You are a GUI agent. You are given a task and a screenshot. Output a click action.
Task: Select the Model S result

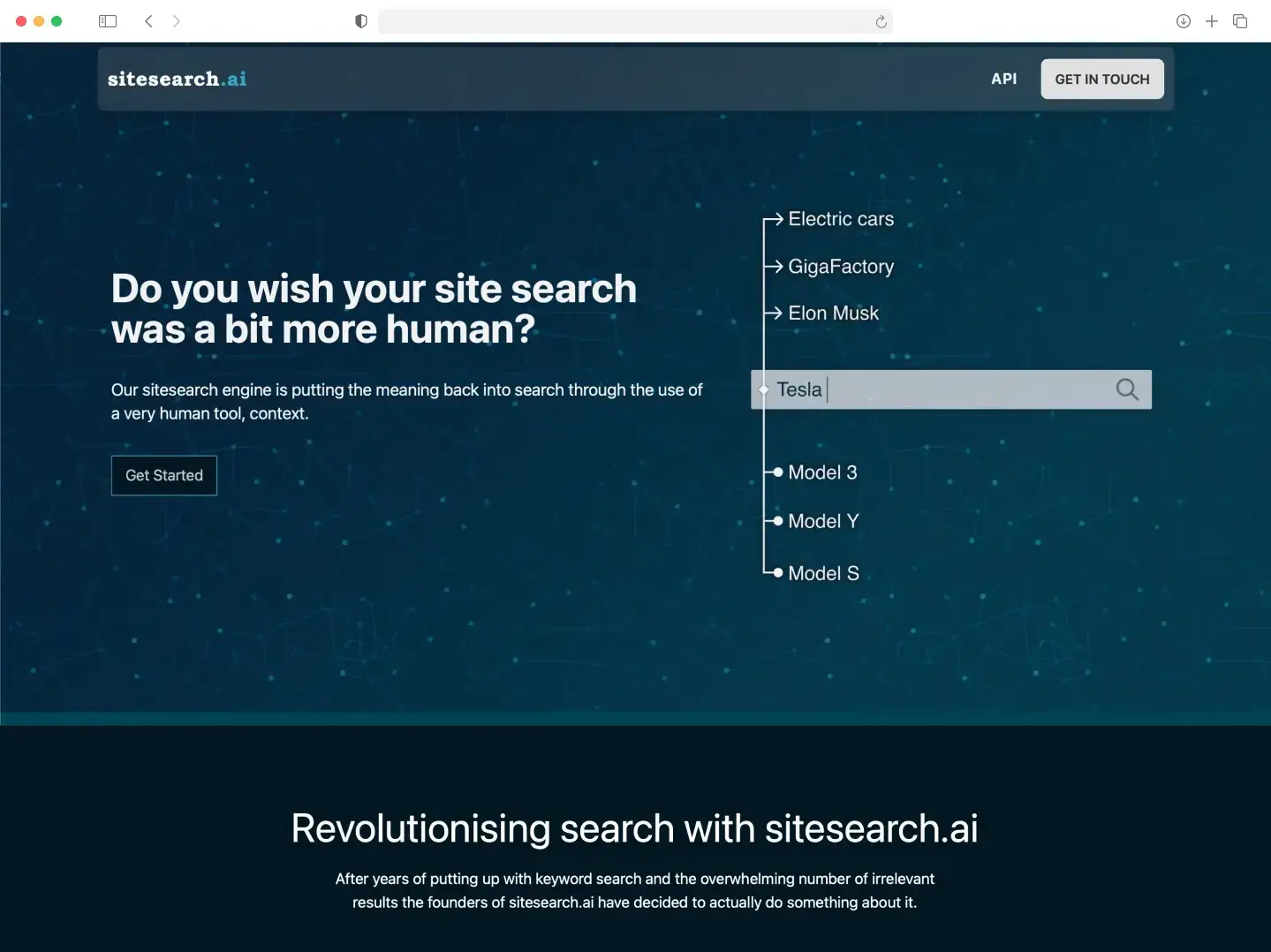(823, 573)
